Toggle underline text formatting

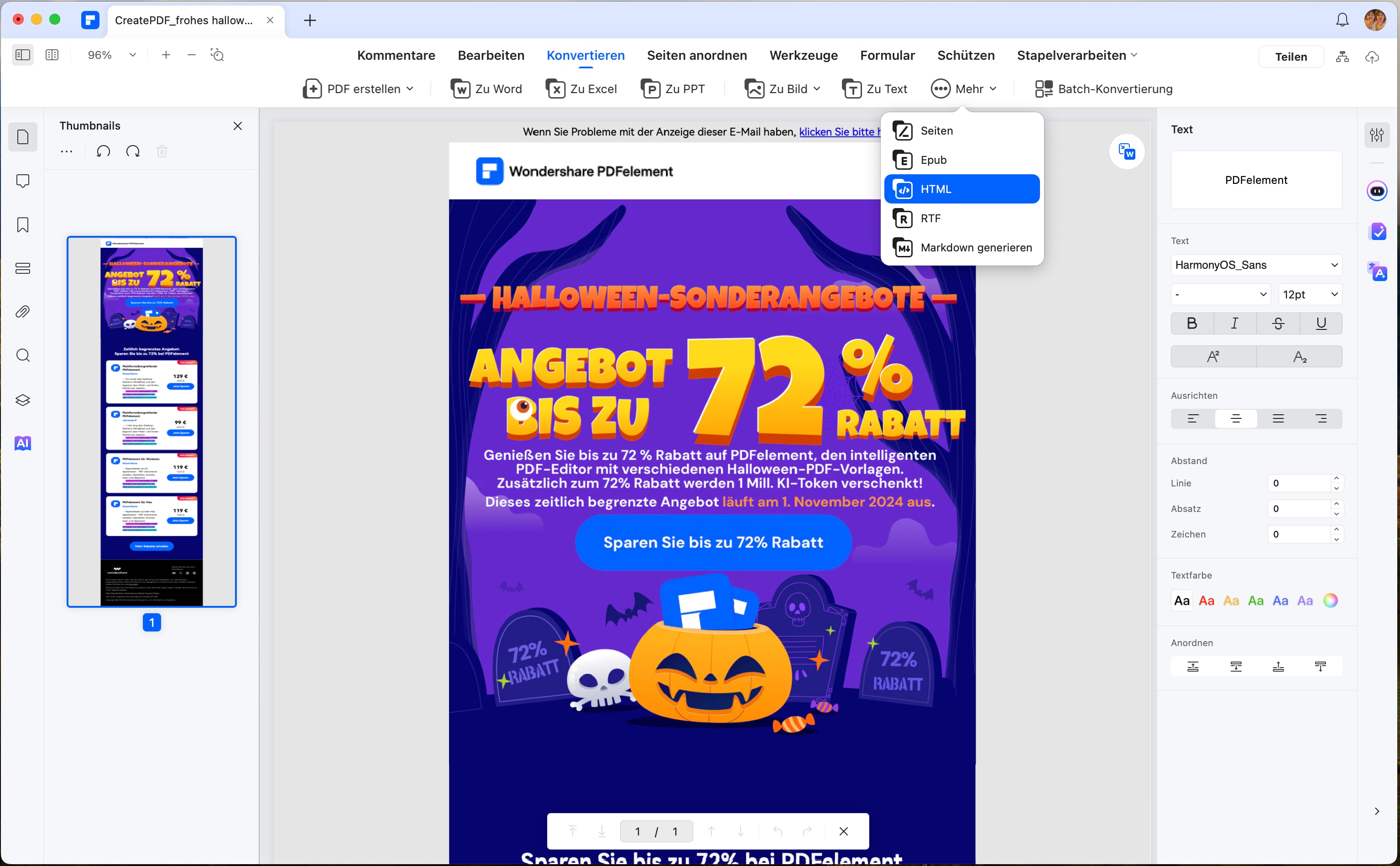click(x=1321, y=323)
